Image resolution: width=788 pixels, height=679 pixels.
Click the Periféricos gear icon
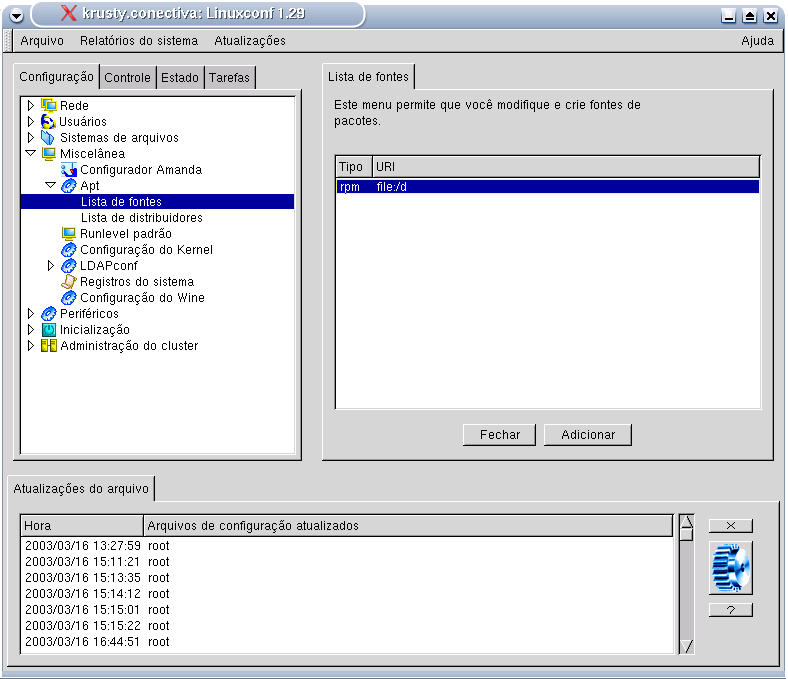click(49, 314)
